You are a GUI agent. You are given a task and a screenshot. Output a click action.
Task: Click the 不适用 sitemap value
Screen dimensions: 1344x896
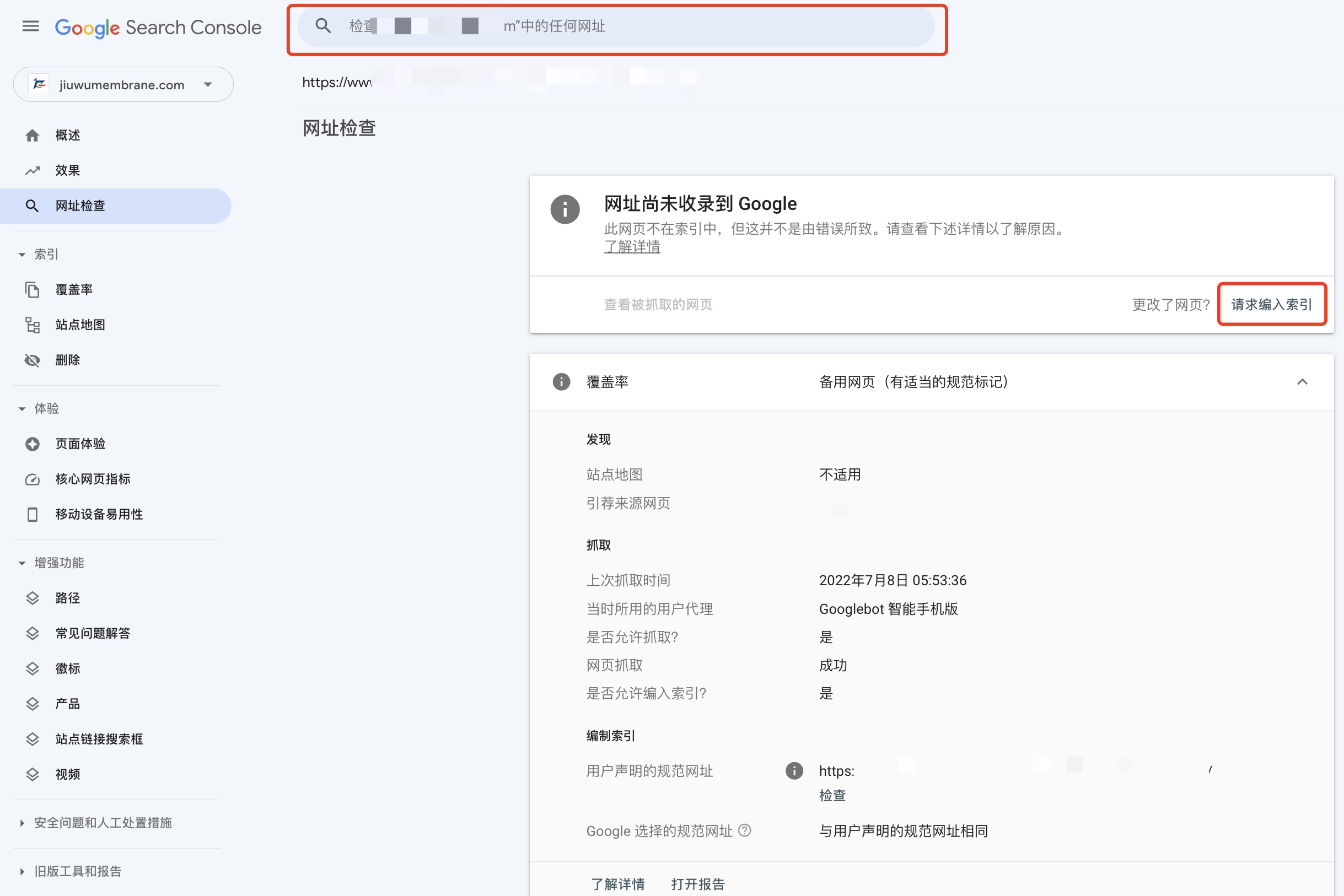[x=840, y=475]
